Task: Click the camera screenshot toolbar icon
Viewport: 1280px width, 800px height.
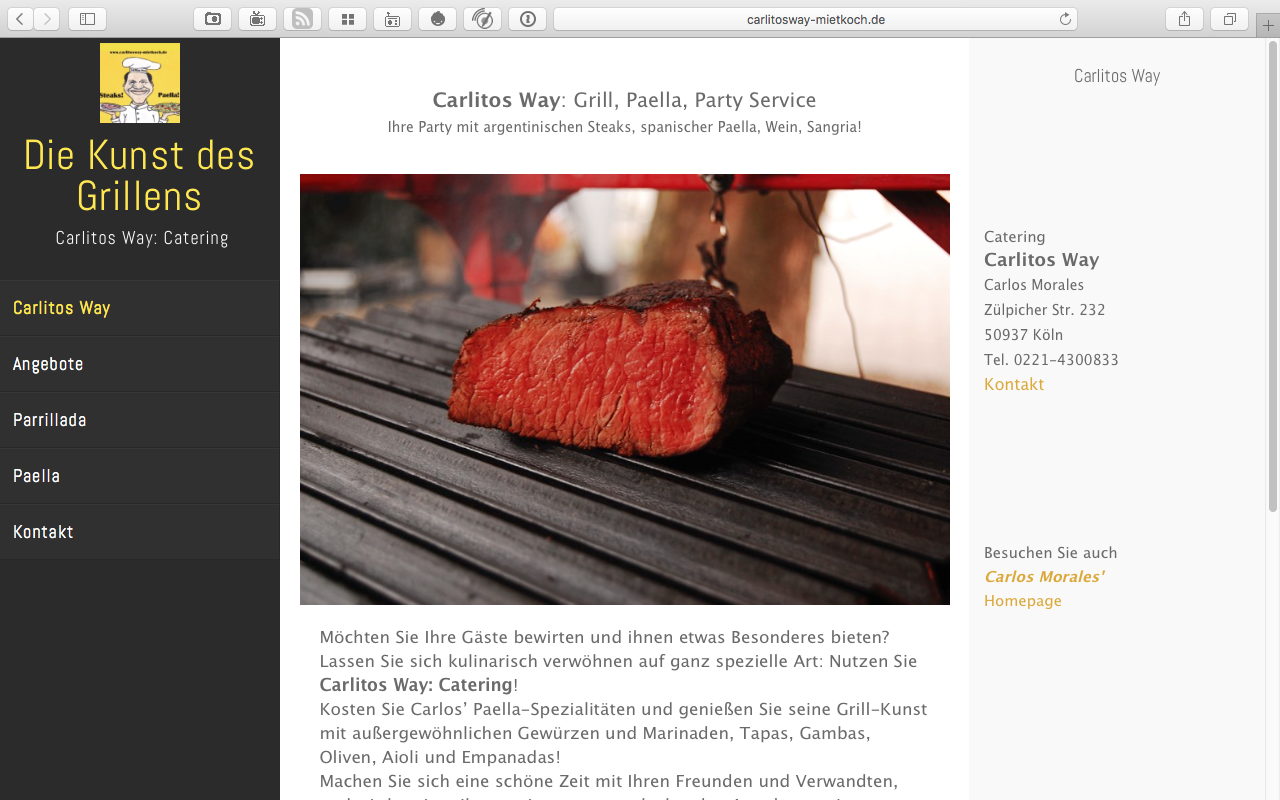Action: (212, 19)
